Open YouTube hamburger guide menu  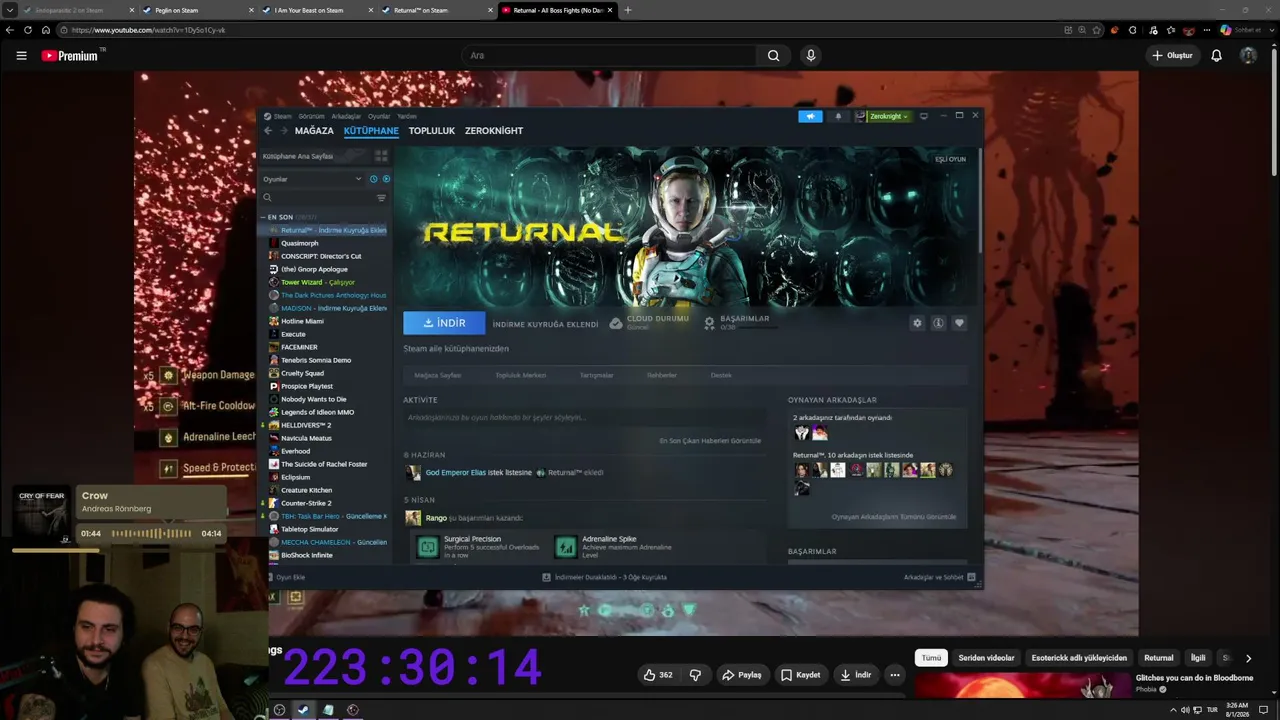click(21, 56)
